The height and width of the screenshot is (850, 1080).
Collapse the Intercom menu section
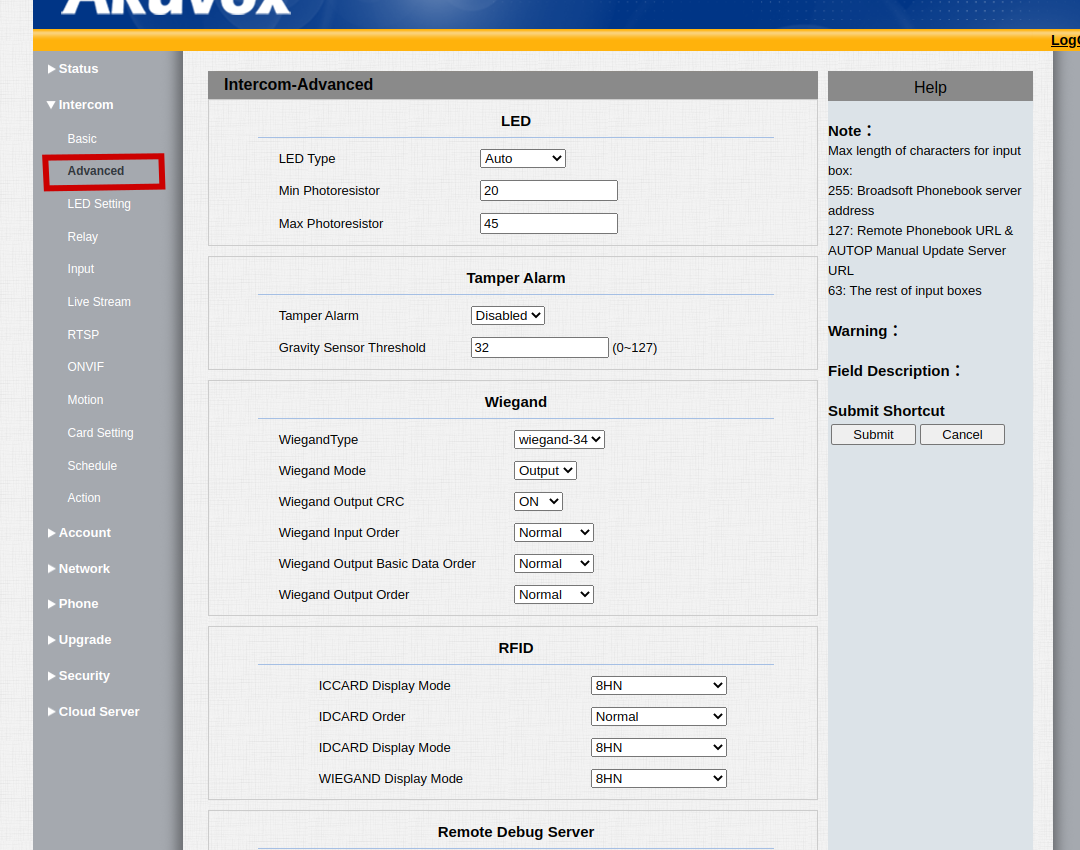pyautogui.click(x=85, y=105)
